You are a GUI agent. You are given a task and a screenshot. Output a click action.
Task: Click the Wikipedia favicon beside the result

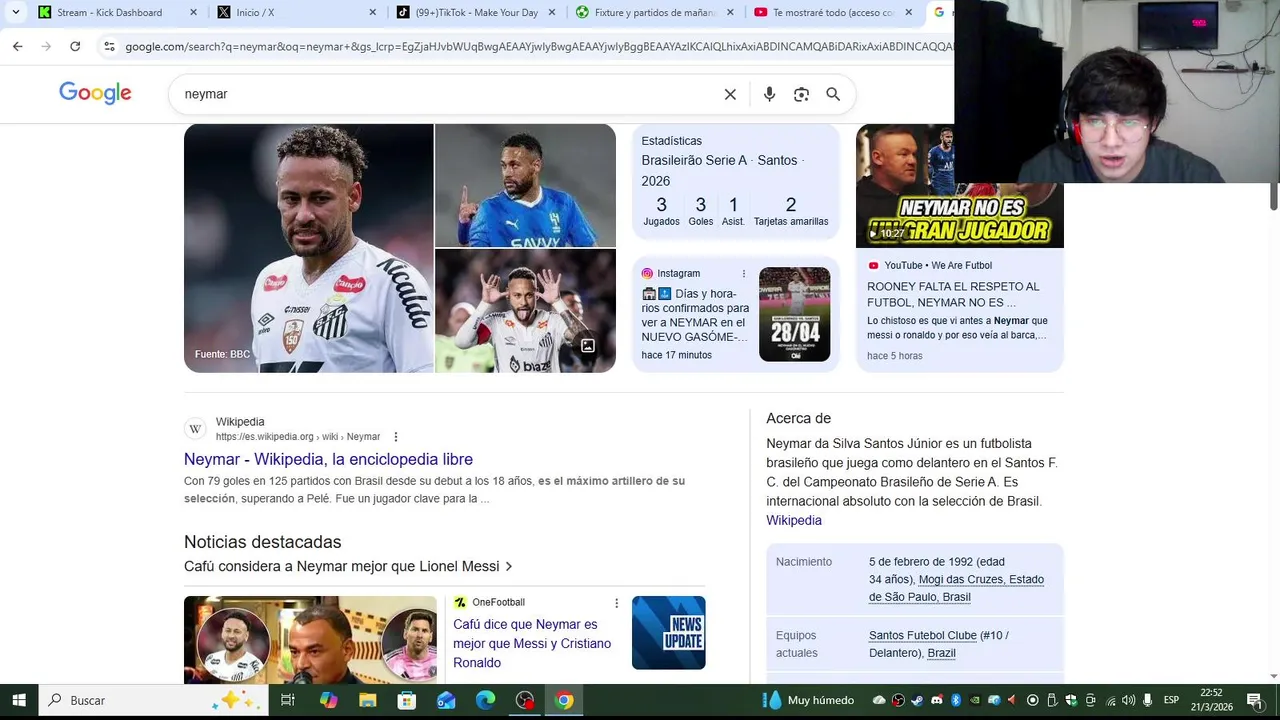[195, 429]
